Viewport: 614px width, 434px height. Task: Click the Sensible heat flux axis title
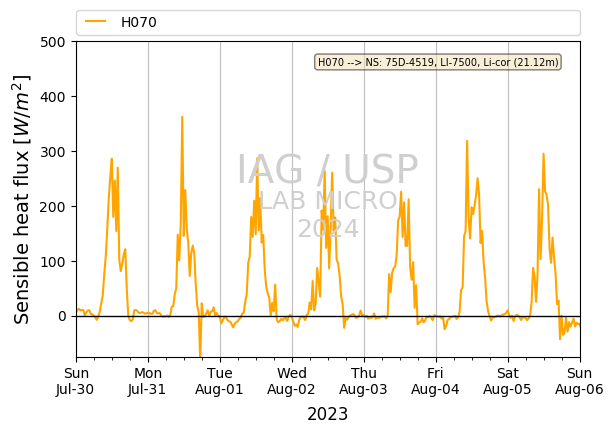pyautogui.click(x=21, y=199)
